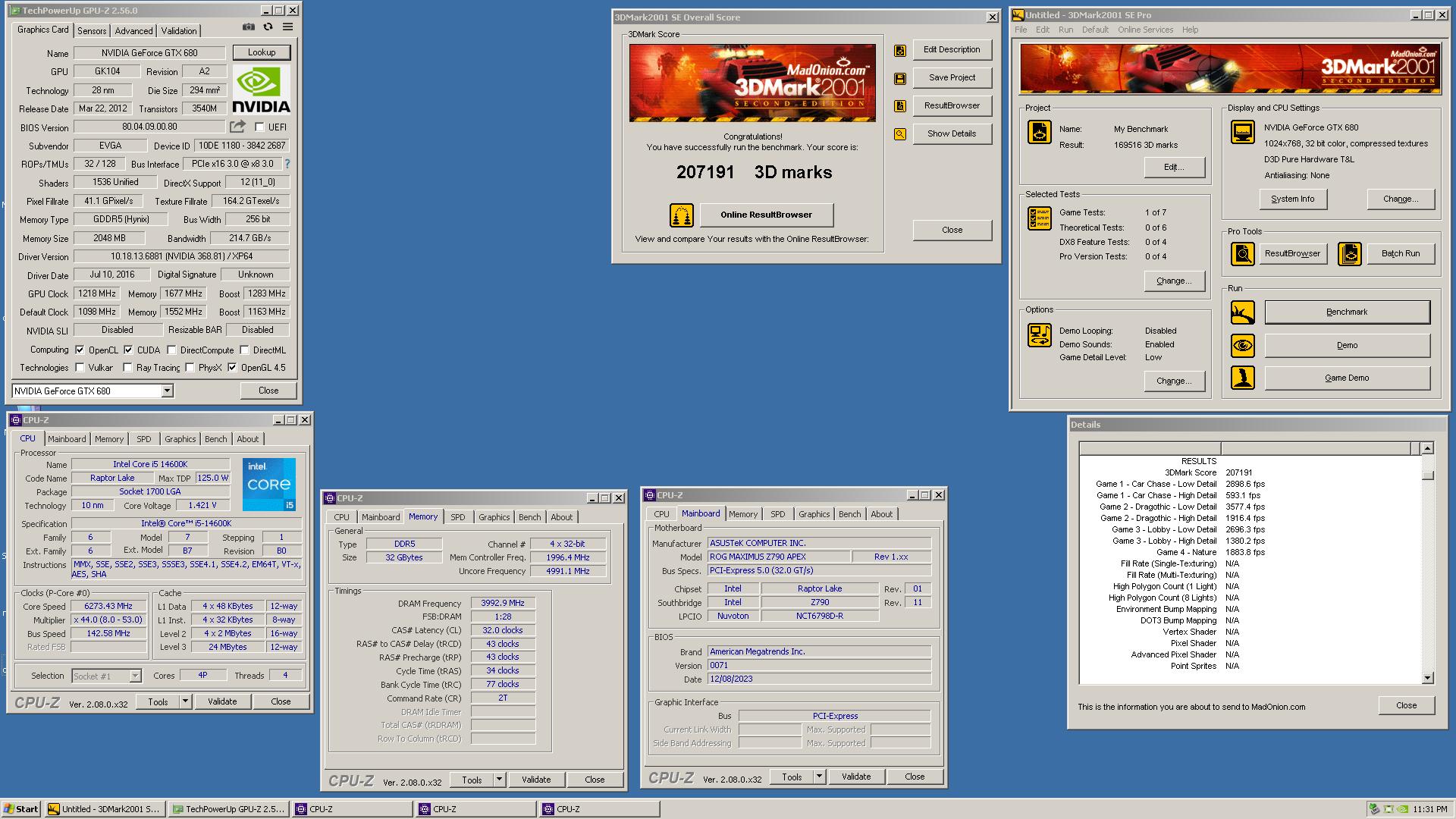Click Show Details button
This screenshot has width=1456, height=819.
952,133
